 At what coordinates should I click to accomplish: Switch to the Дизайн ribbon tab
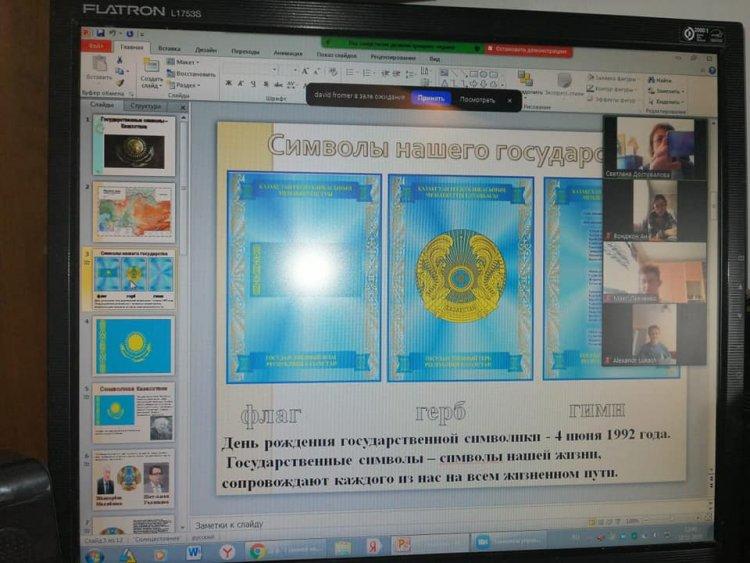206,50
